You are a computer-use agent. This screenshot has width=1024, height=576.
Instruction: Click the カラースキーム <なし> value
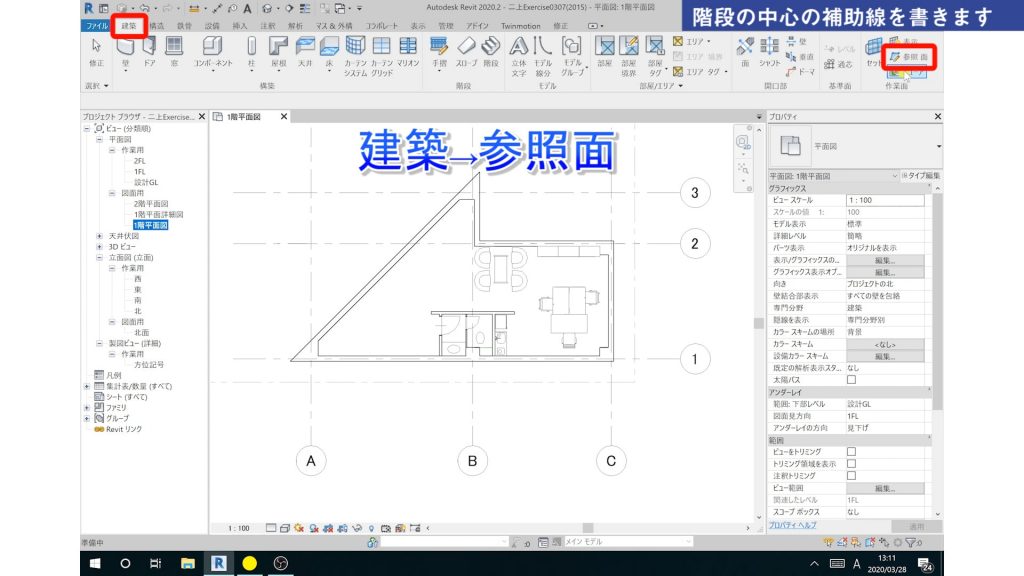click(884, 344)
